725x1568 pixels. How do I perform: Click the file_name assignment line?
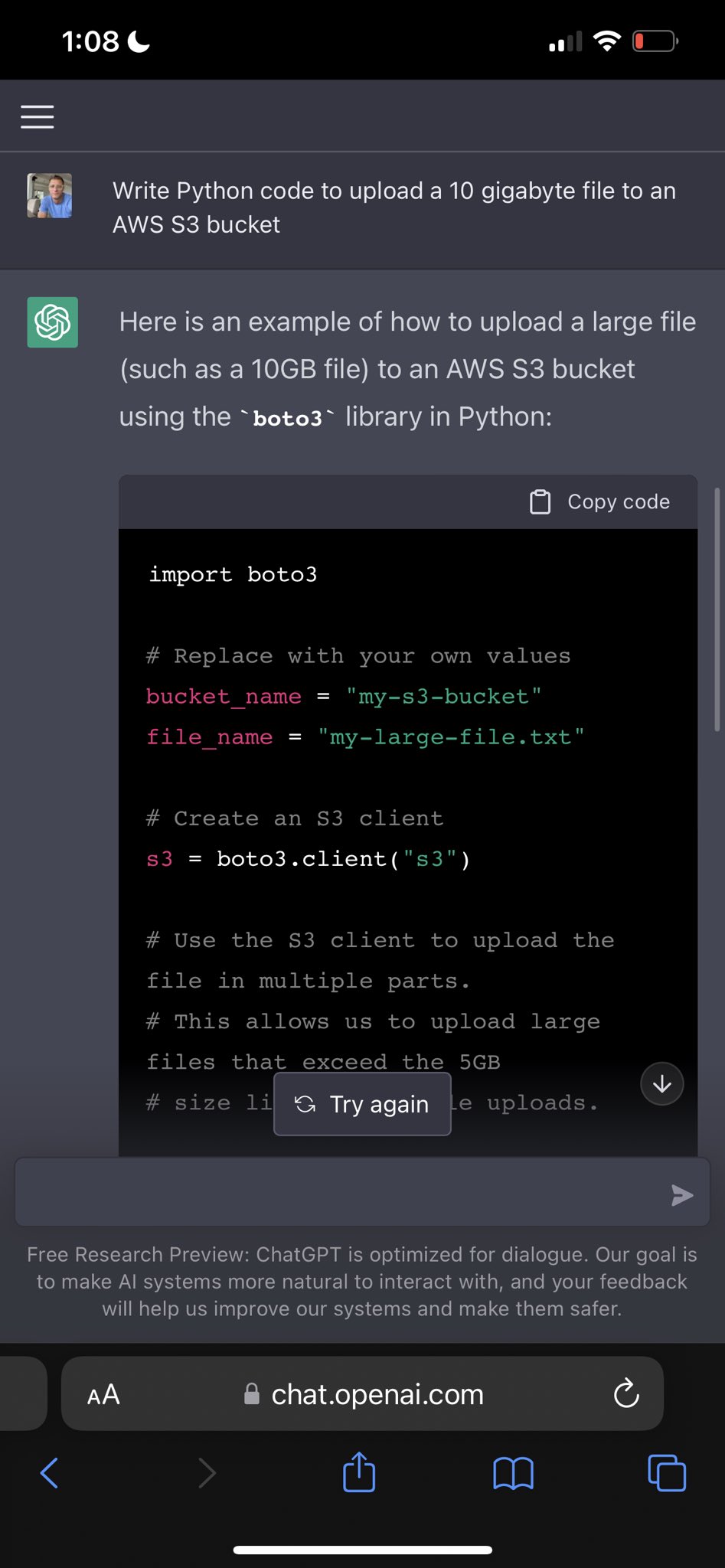click(x=365, y=737)
